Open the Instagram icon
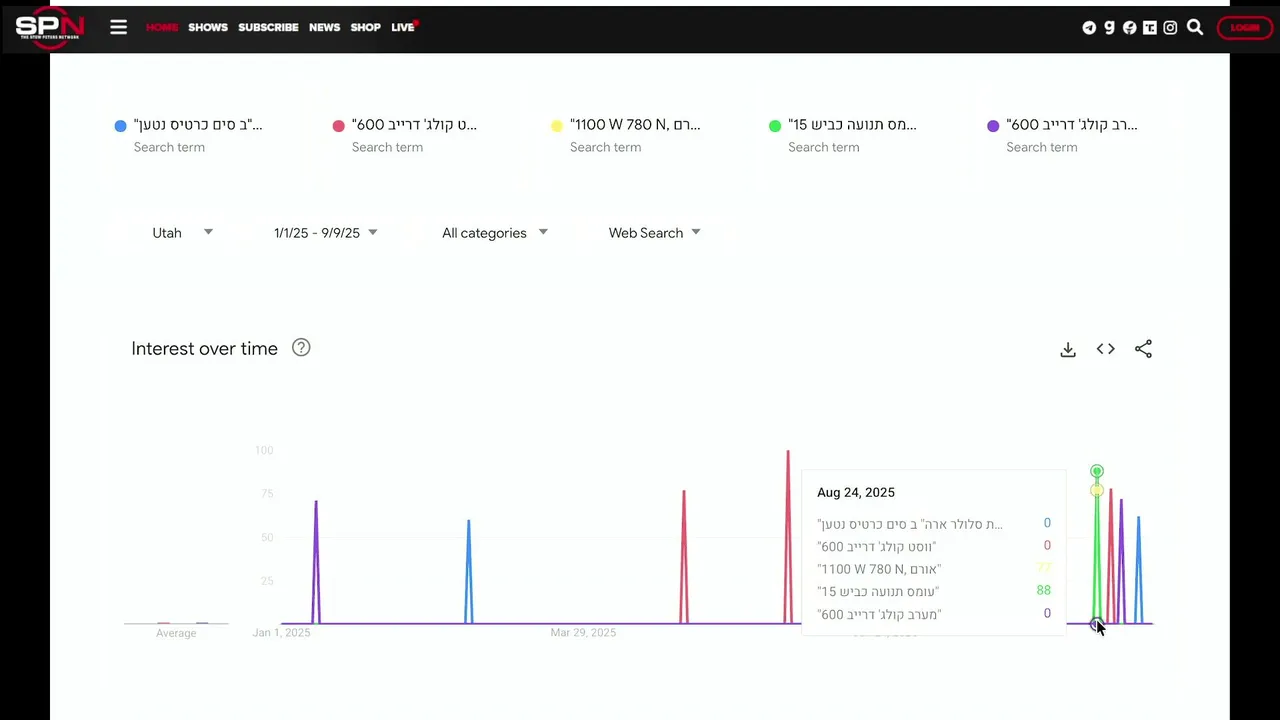This screenshot has height=720, width=1280. pyautogui.click(x=1170, y=28)
